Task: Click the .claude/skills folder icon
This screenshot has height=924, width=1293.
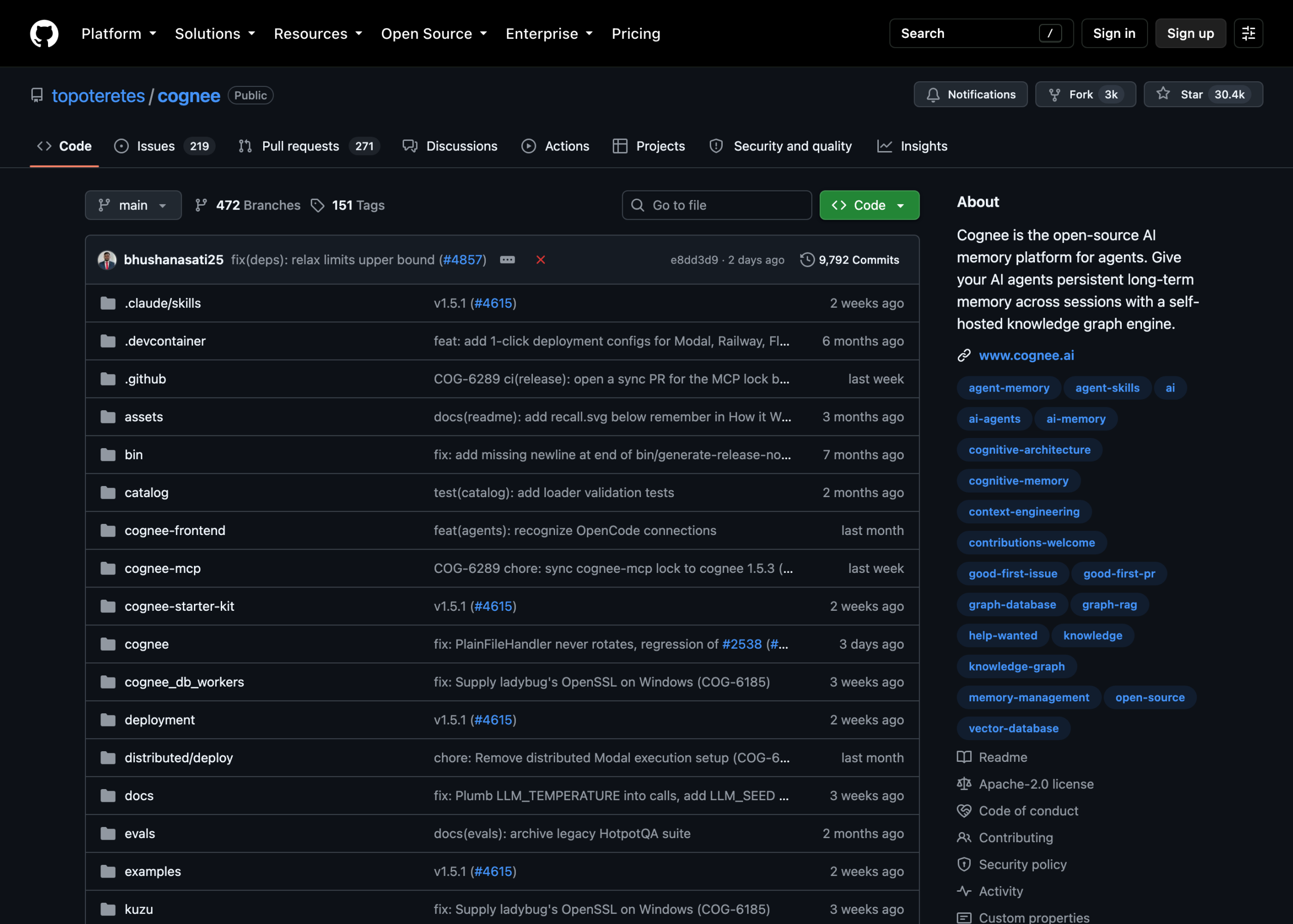Action: [x=108, y=303]
